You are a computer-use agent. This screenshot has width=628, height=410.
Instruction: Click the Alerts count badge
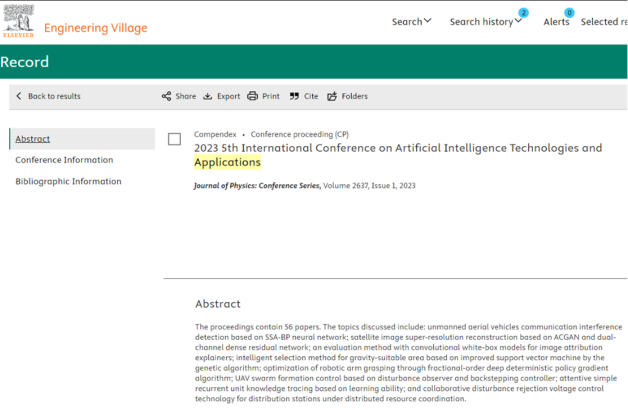pyautogui.click(x=569, y=13)
